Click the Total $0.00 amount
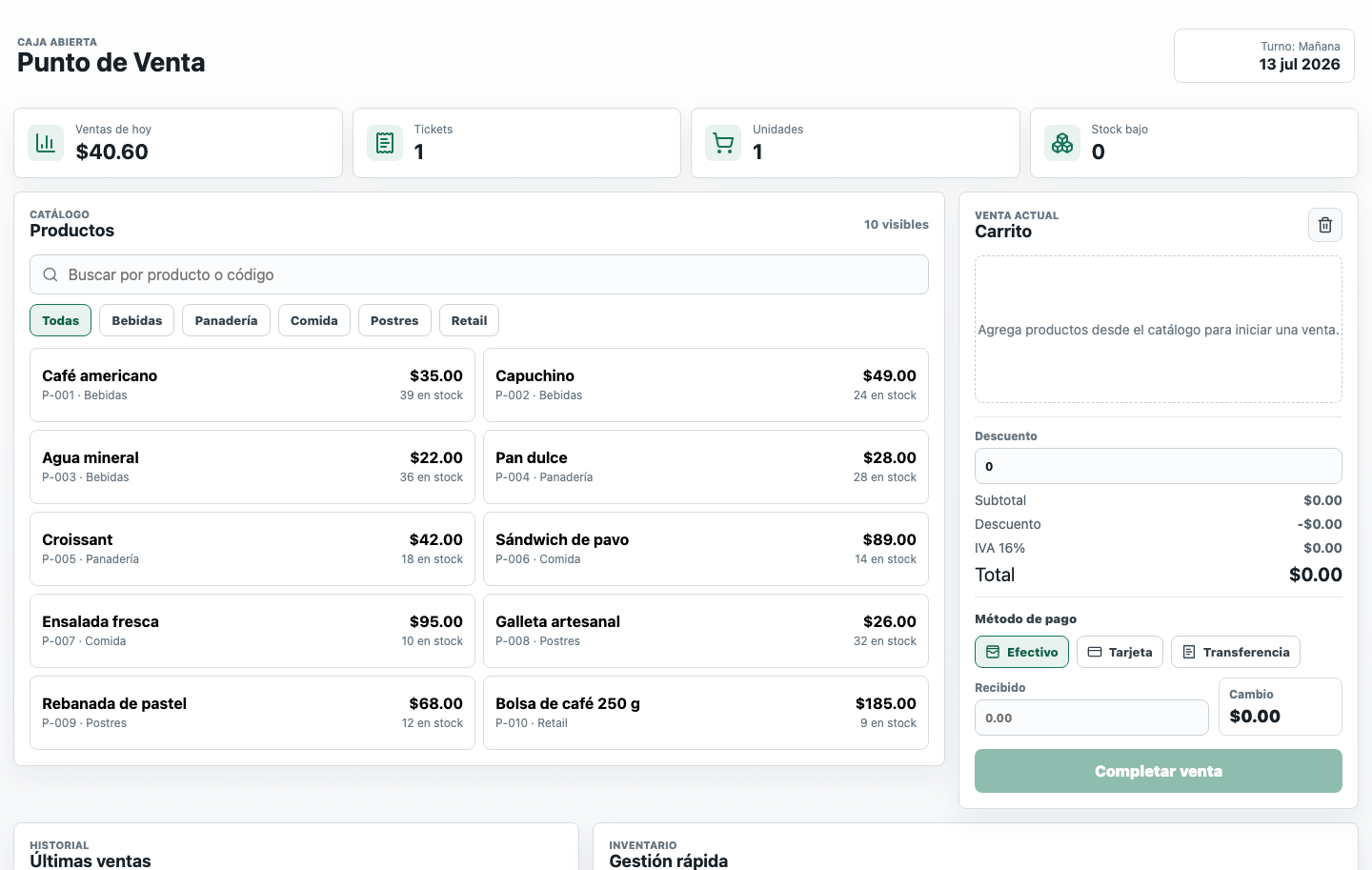The height and width of the screenshot is (870, 1372). [1315, 575]
